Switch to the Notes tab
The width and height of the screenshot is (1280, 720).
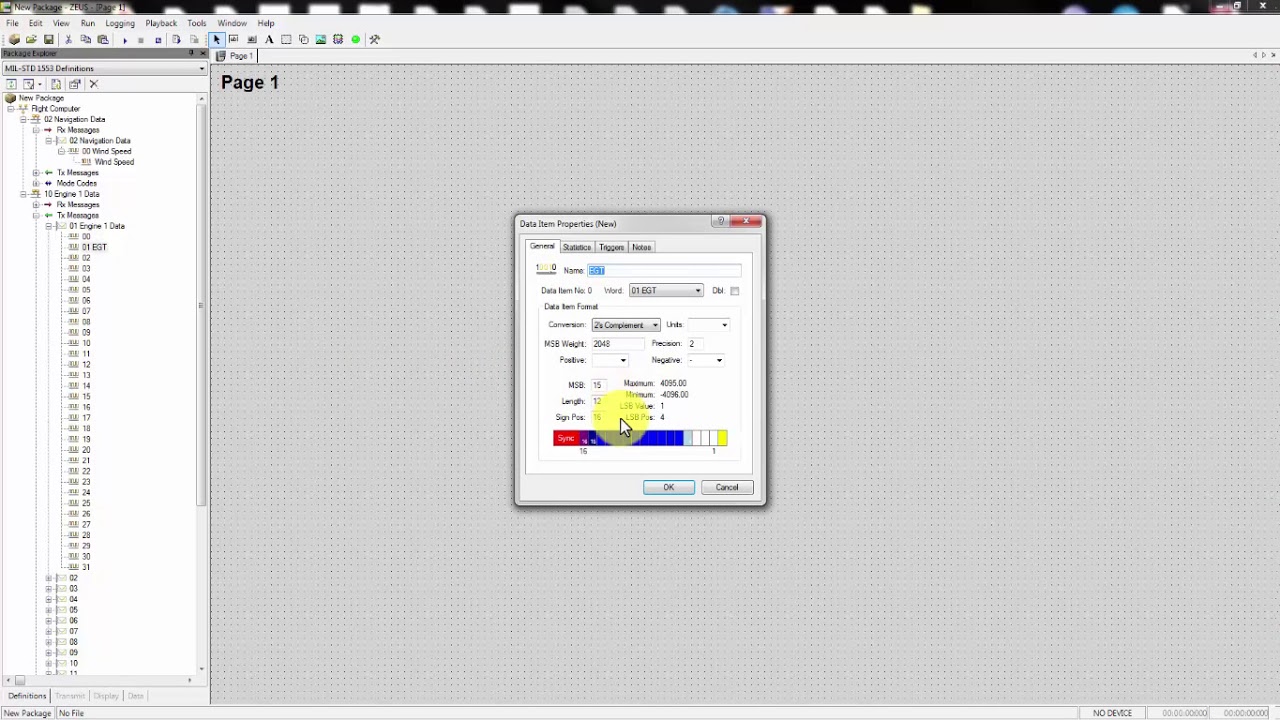click(x=641, y=247)
